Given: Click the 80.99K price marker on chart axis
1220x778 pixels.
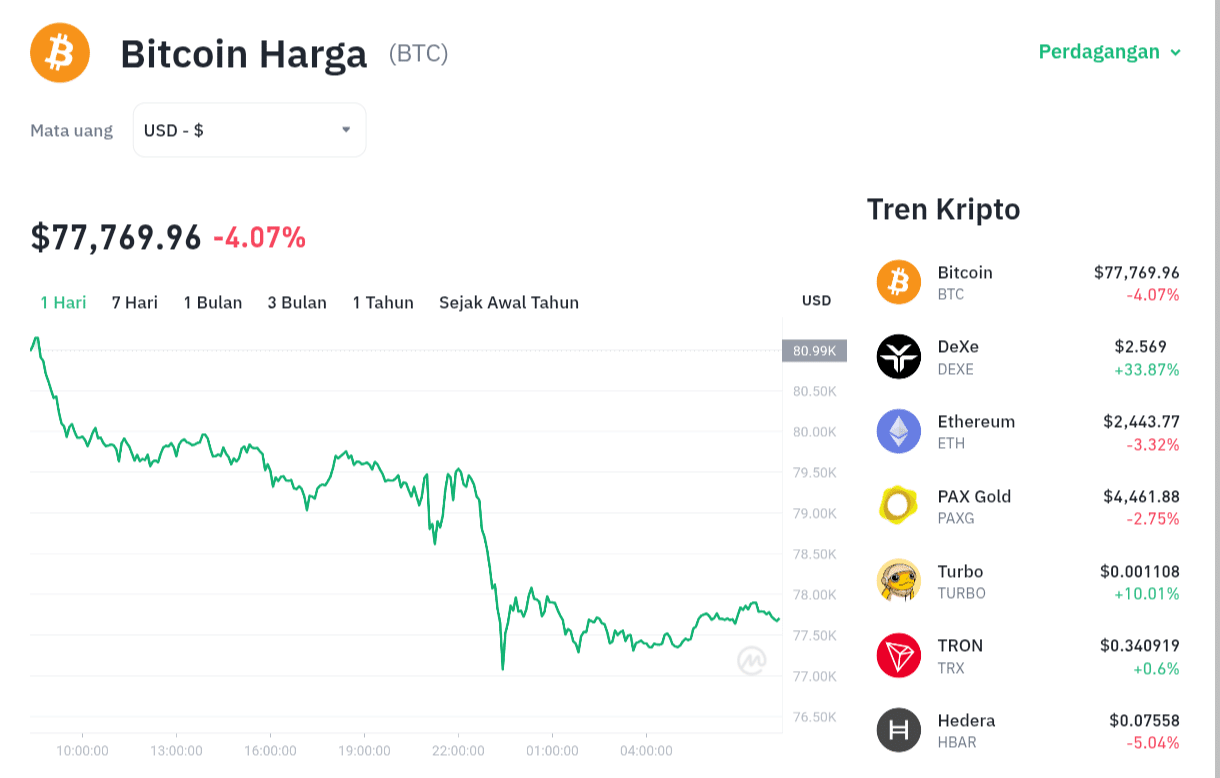Looking at the screenshot, I should [814, 351].
